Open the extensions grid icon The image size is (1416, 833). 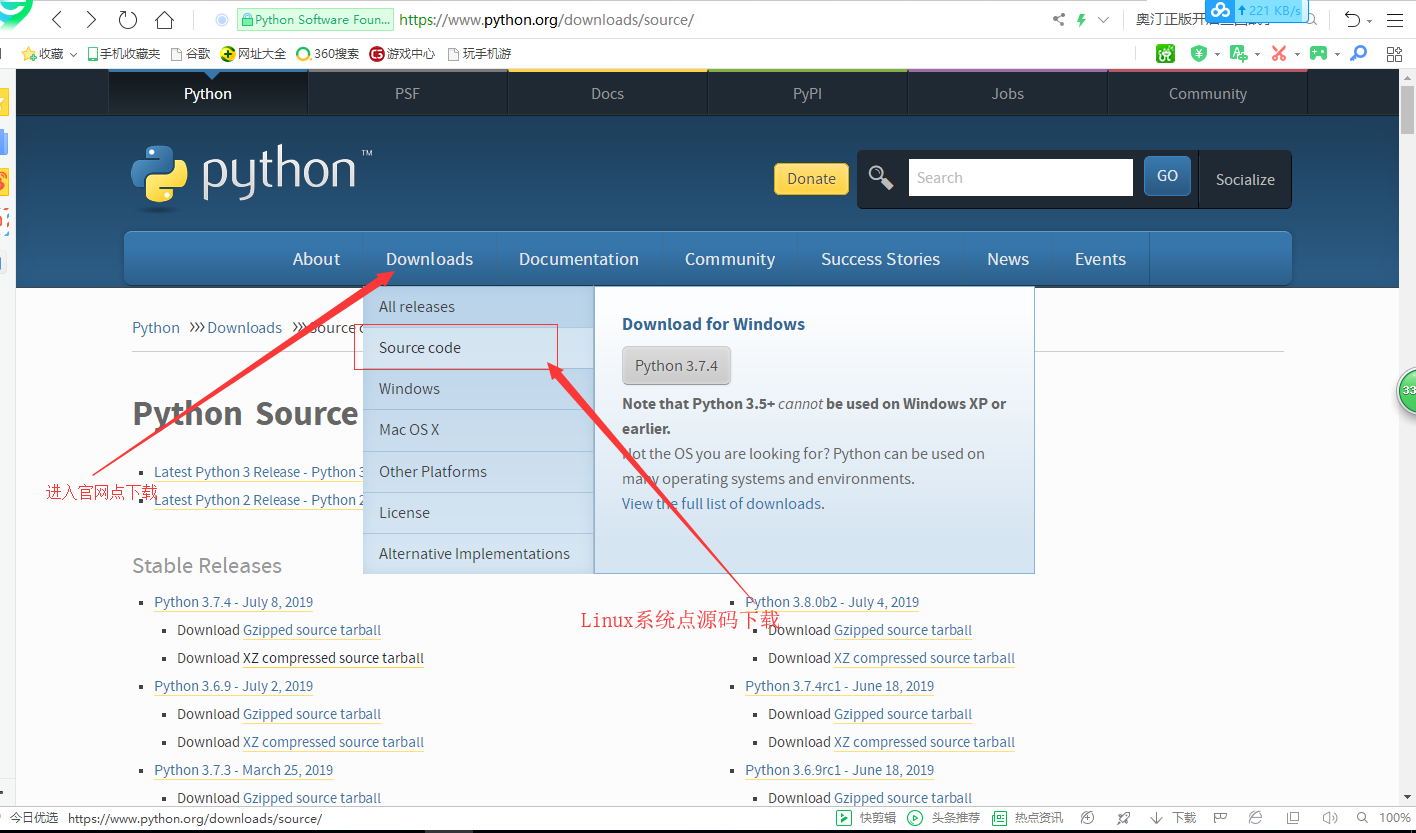tap(1394, 54)
